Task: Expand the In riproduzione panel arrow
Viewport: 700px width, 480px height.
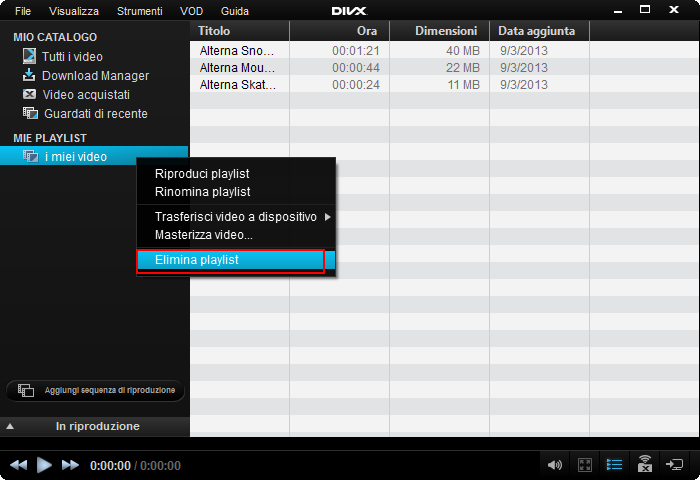Action: (10, 426)
